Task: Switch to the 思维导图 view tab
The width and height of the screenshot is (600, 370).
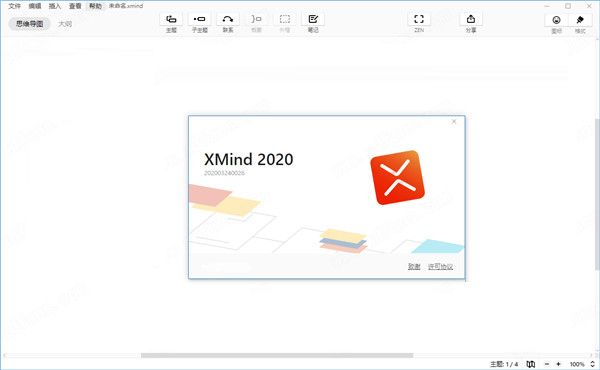Action: (x=29, y=24)
